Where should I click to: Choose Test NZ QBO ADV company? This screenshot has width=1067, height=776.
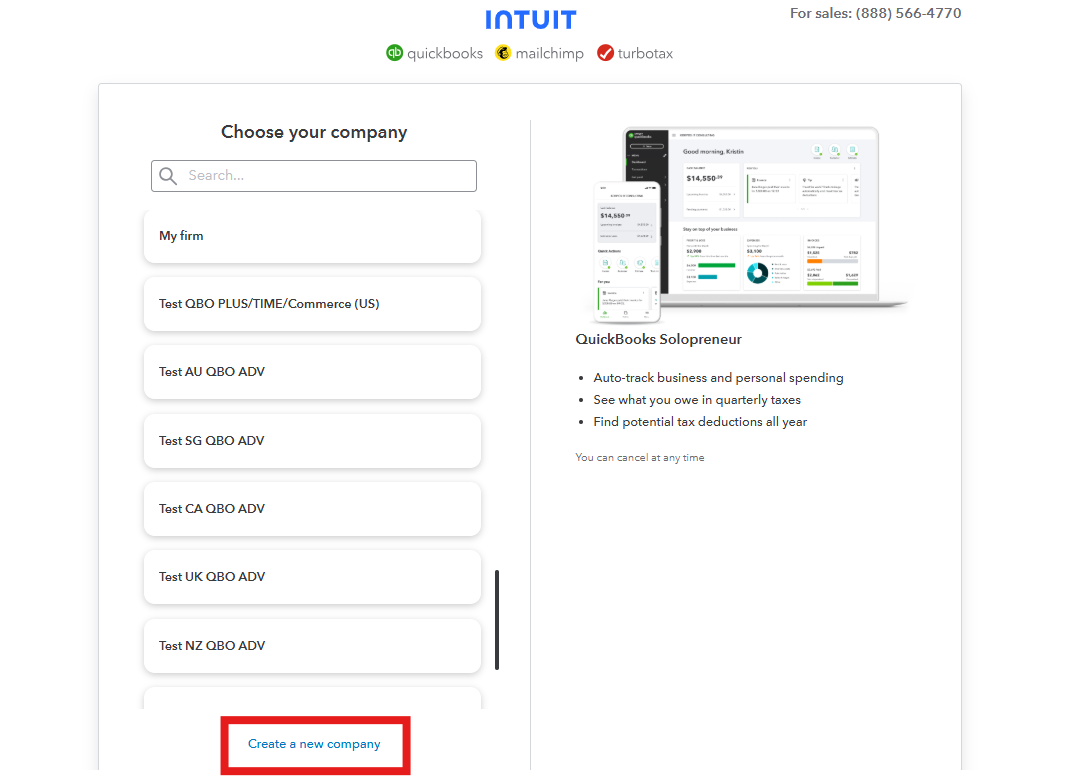[312, 645]
